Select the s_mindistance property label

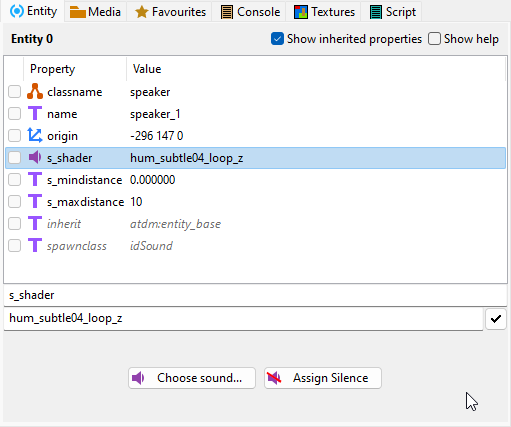click(85, 180)
